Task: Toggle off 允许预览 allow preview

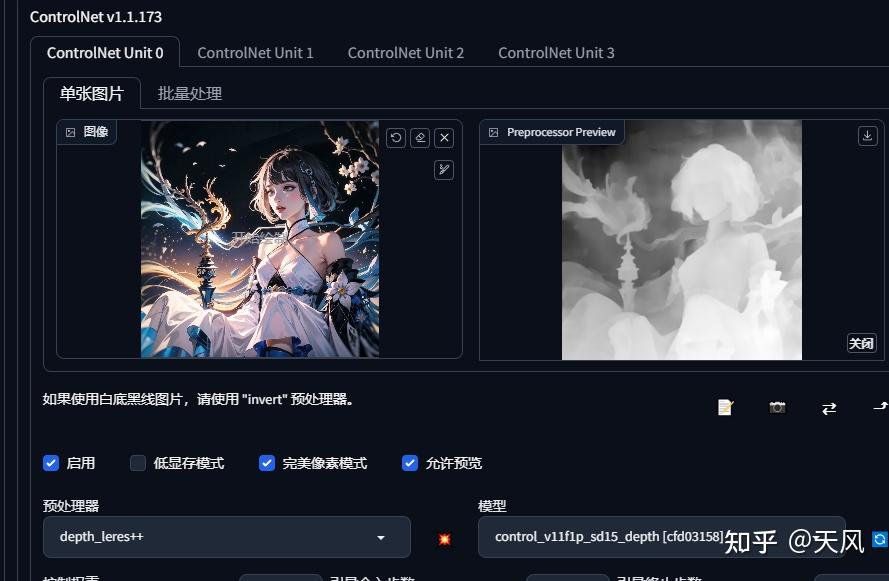Action: coord(410,463)
